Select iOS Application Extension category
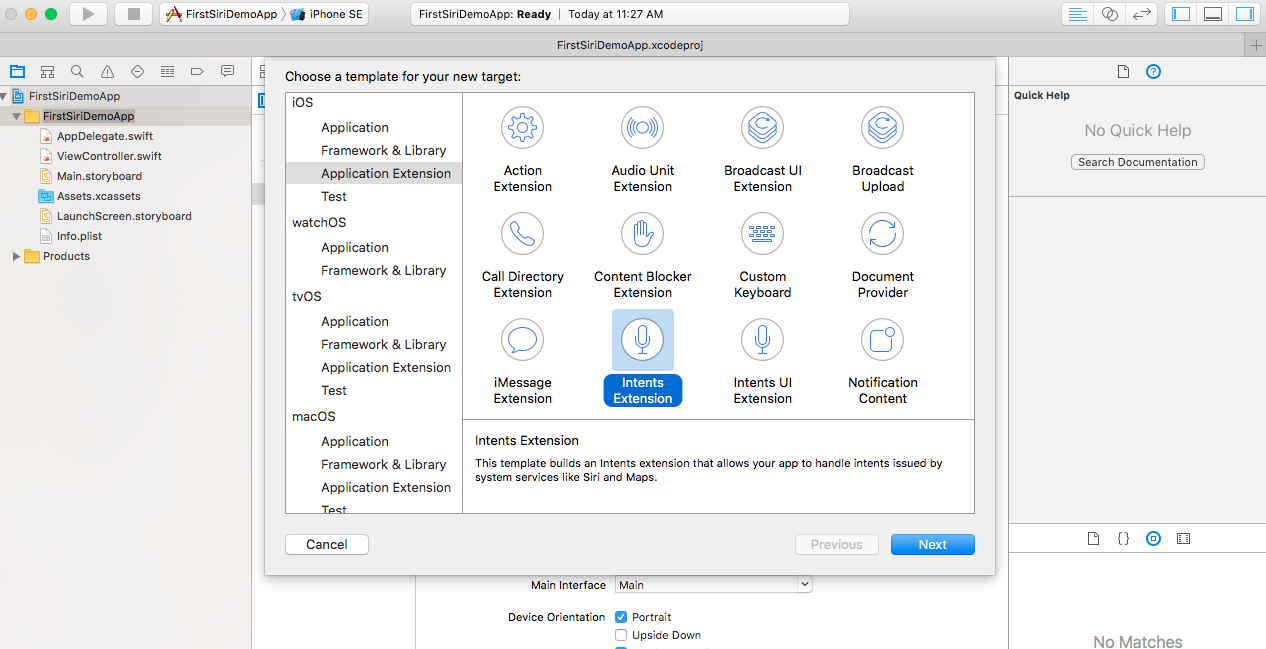 coord(386,173)
